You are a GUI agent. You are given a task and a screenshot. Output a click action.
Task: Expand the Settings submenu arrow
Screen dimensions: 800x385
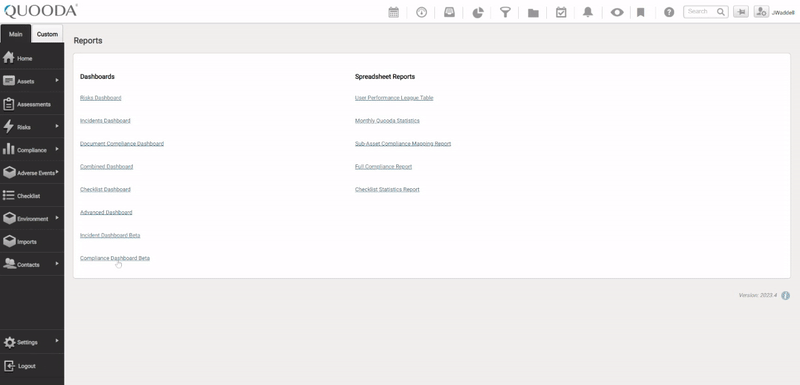click(x=57, y=341)
